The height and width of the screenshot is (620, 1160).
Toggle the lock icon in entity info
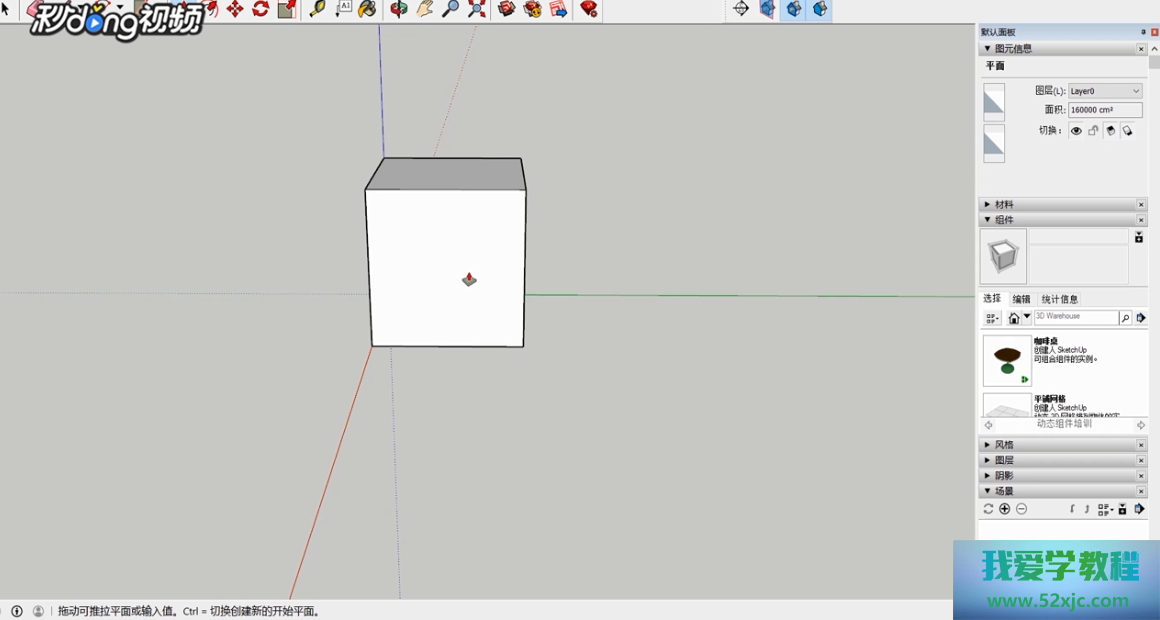click(x=1093, y=131)
